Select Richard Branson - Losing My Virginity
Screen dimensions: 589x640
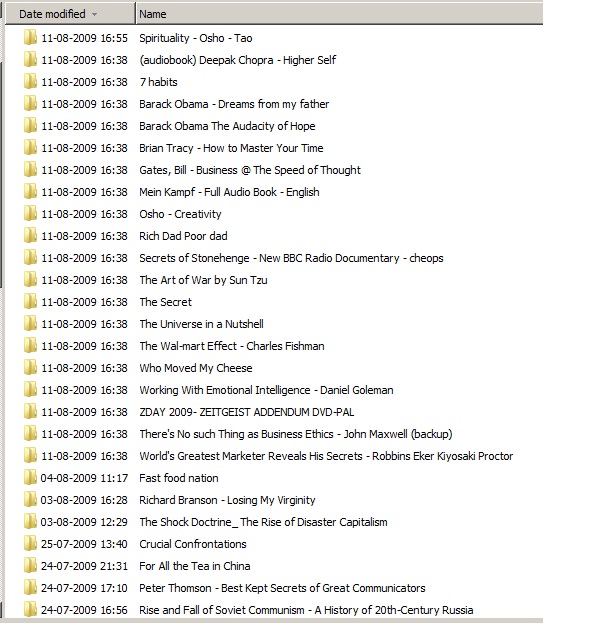[227, 500]
